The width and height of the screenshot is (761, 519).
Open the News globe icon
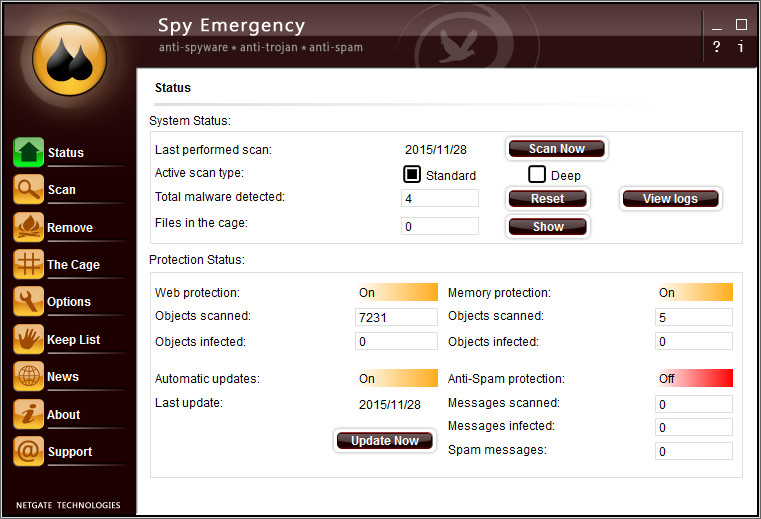(28, 376)
